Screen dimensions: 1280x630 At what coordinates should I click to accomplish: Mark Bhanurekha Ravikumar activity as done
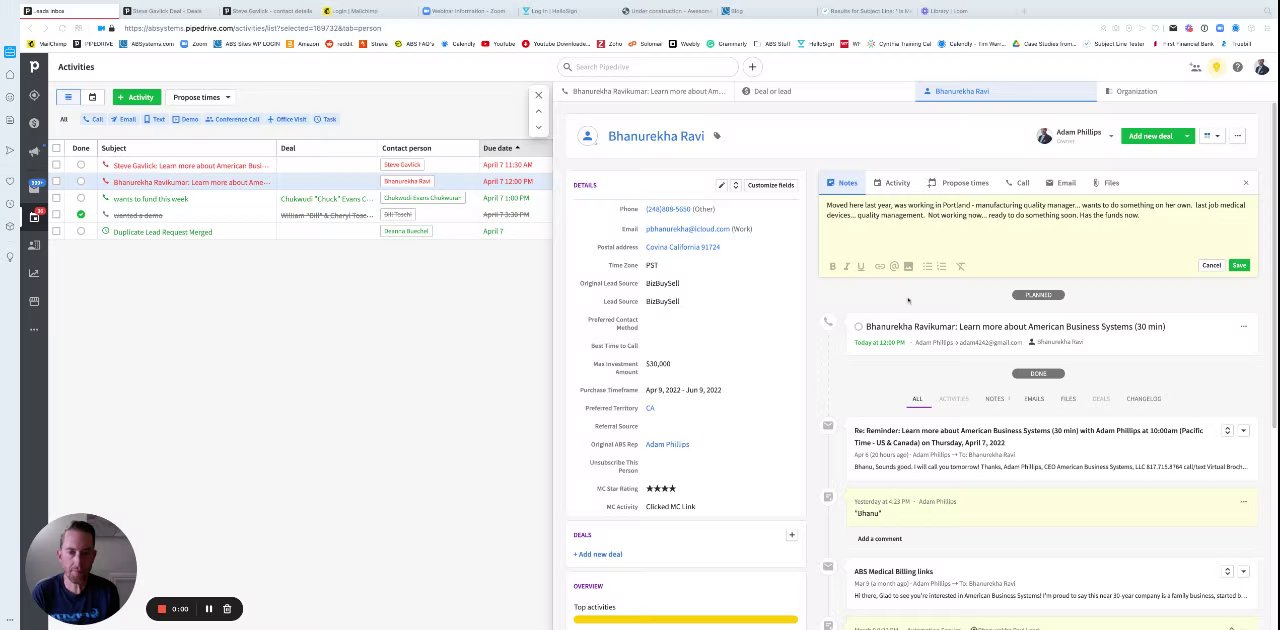click(x=81, y=182)
